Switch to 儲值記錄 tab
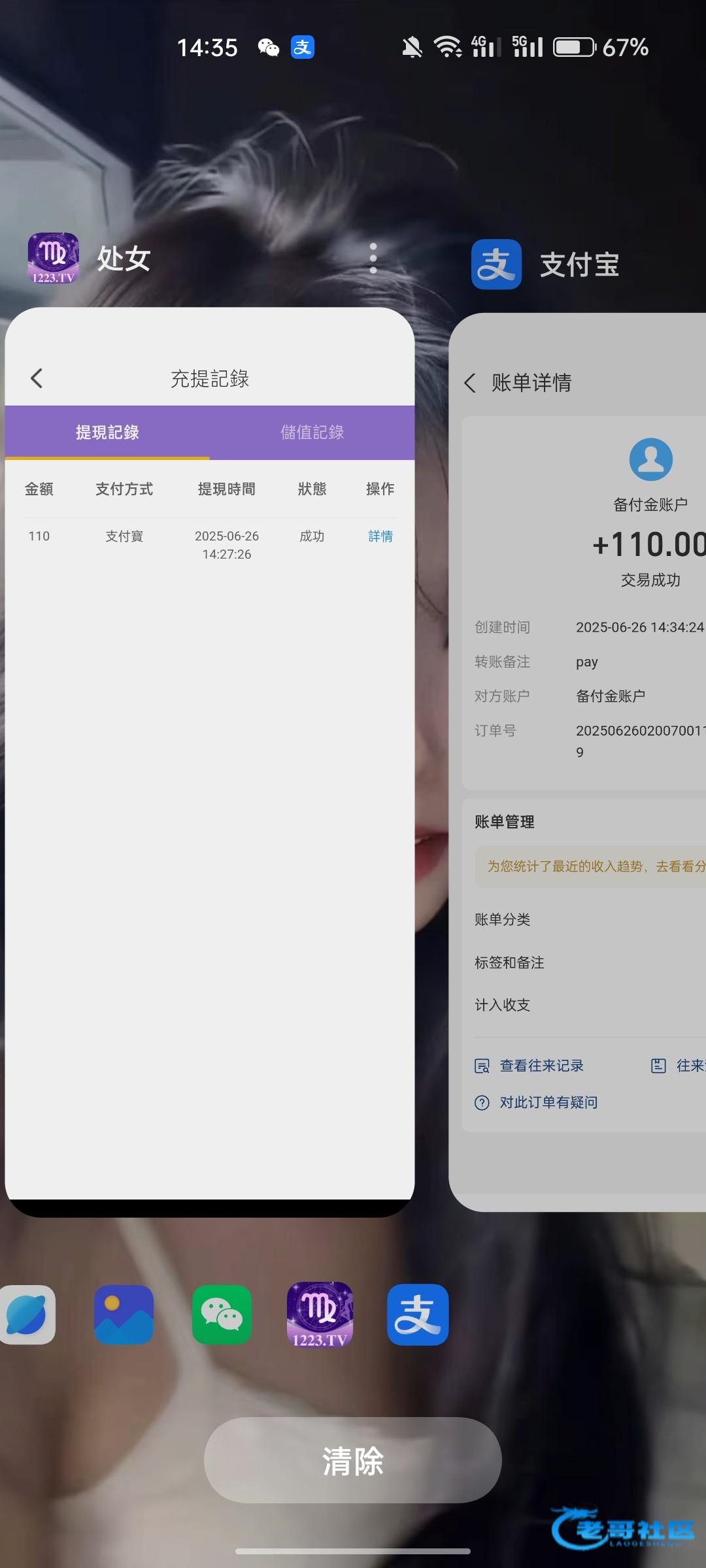706x1568 pixels. tap(312, 433)
